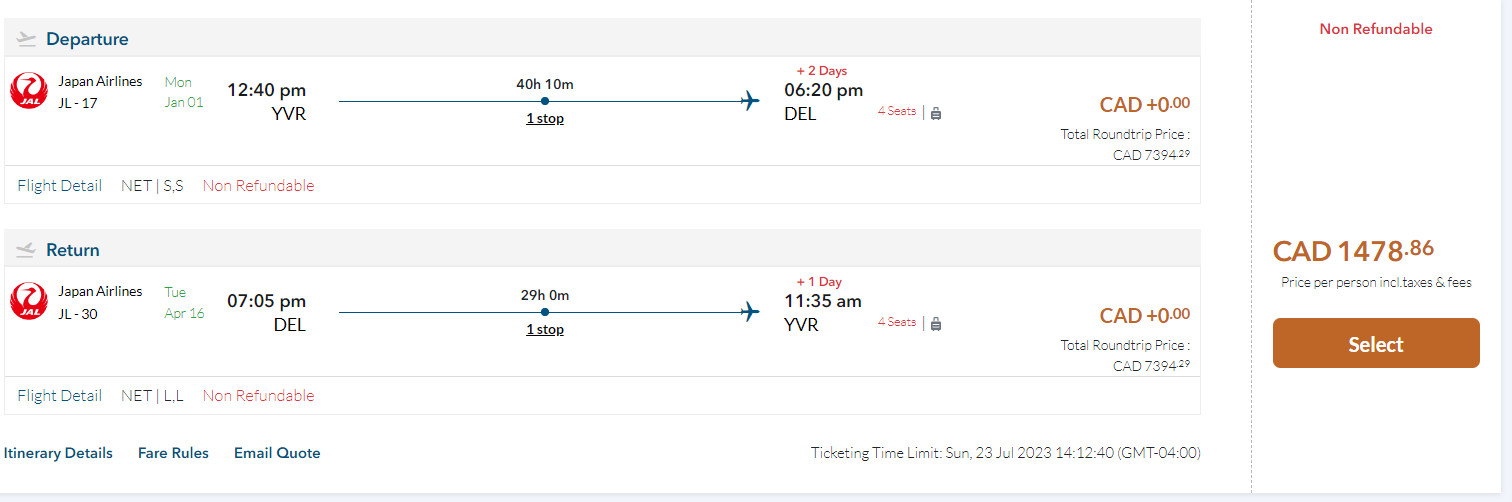
Task: Click the departure plane icon in Departure header
Action: (27, 39)
